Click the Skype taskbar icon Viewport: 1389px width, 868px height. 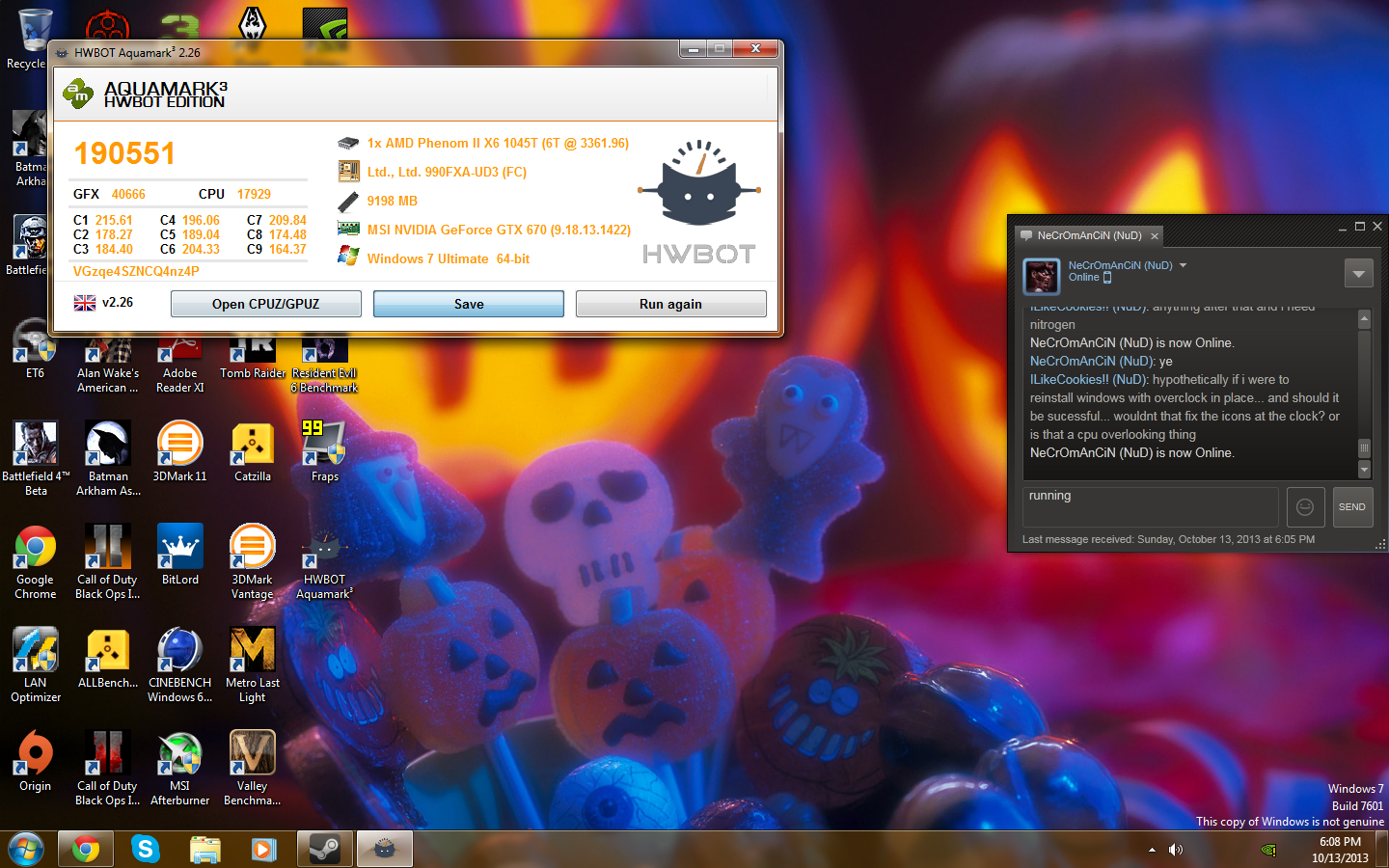(x=145, y=850)
